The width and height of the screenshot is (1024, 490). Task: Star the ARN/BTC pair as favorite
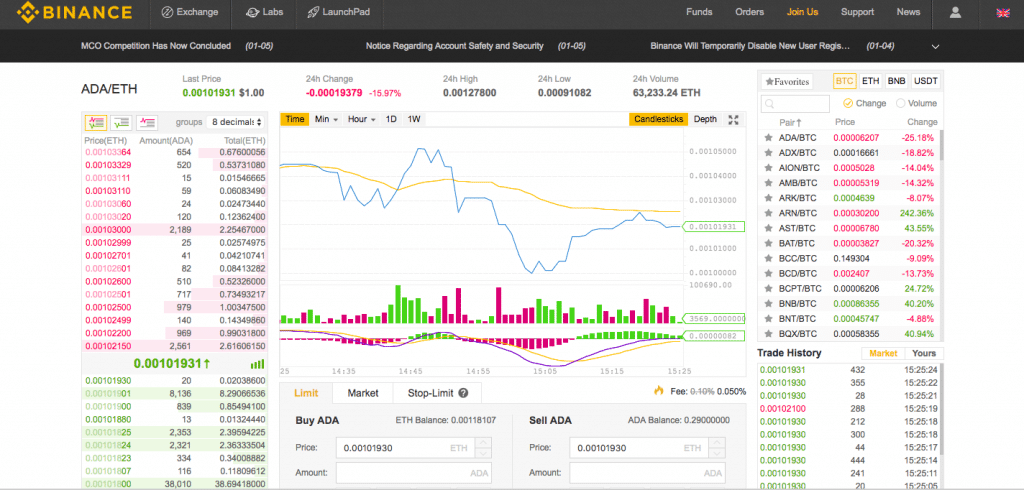pos(769,213)
